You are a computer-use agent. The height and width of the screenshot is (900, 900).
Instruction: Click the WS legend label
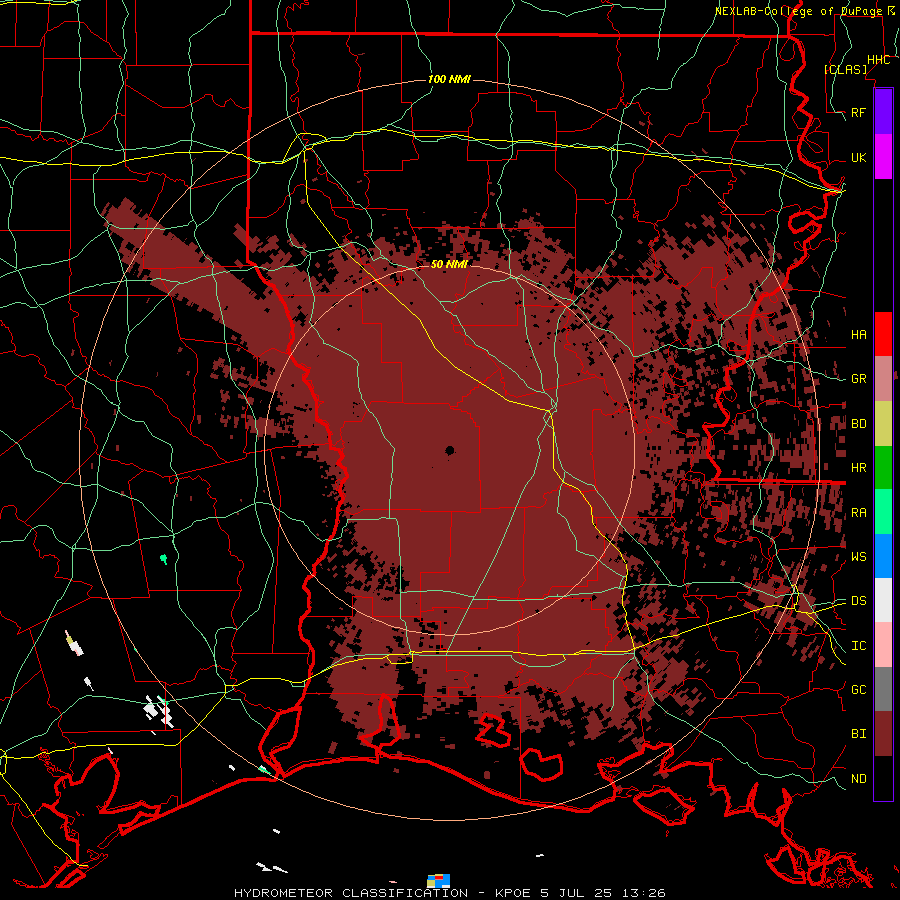tap(858, 557)
